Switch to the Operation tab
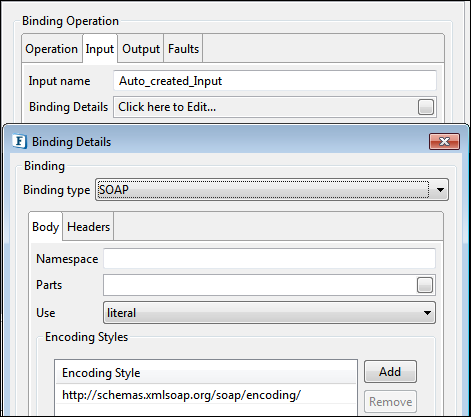The height and width of the screenshot is (417, 471). point(52,49)
